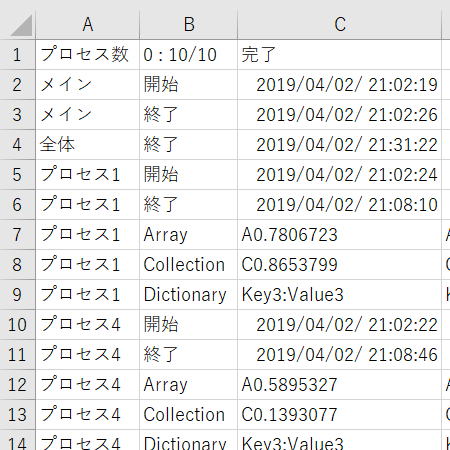Click cell with 0 : 10/10
The height and width of the screenshot is (450, 450).
pyautogui.click(x=188, y=55)
